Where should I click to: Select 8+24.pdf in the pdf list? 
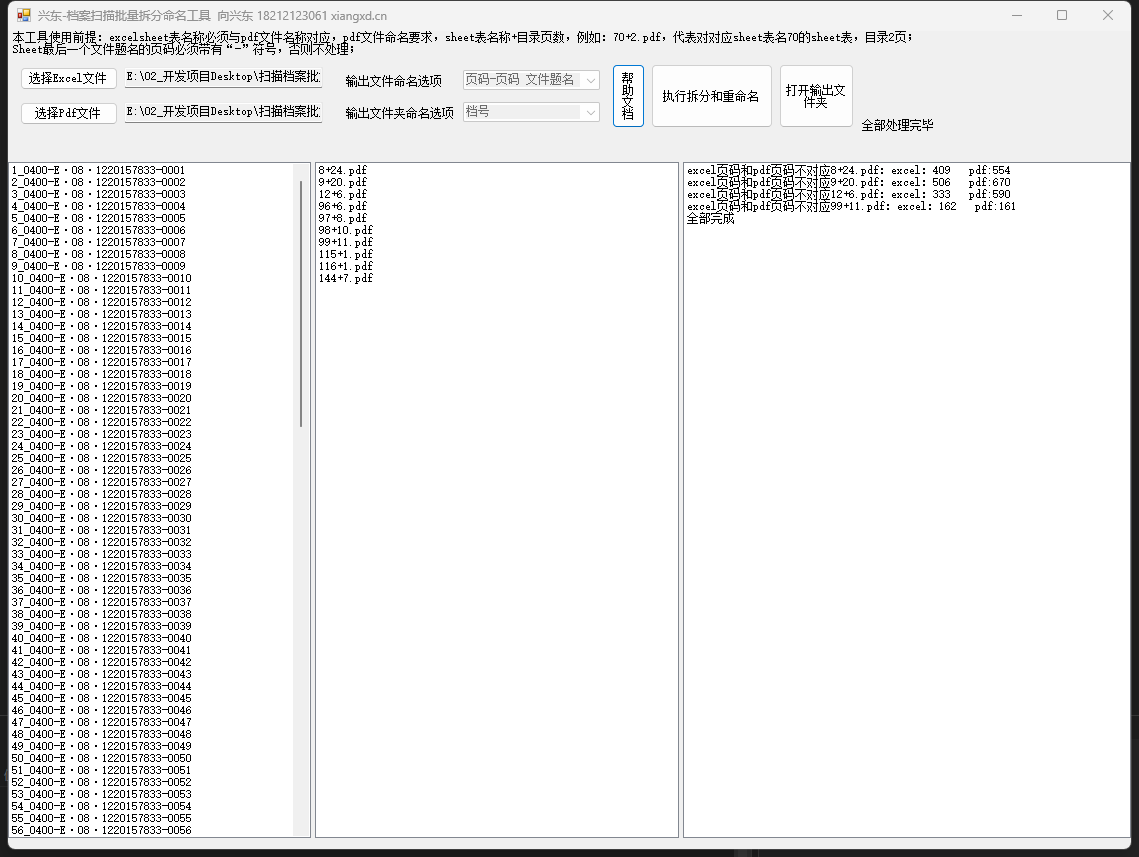[342, 171]
